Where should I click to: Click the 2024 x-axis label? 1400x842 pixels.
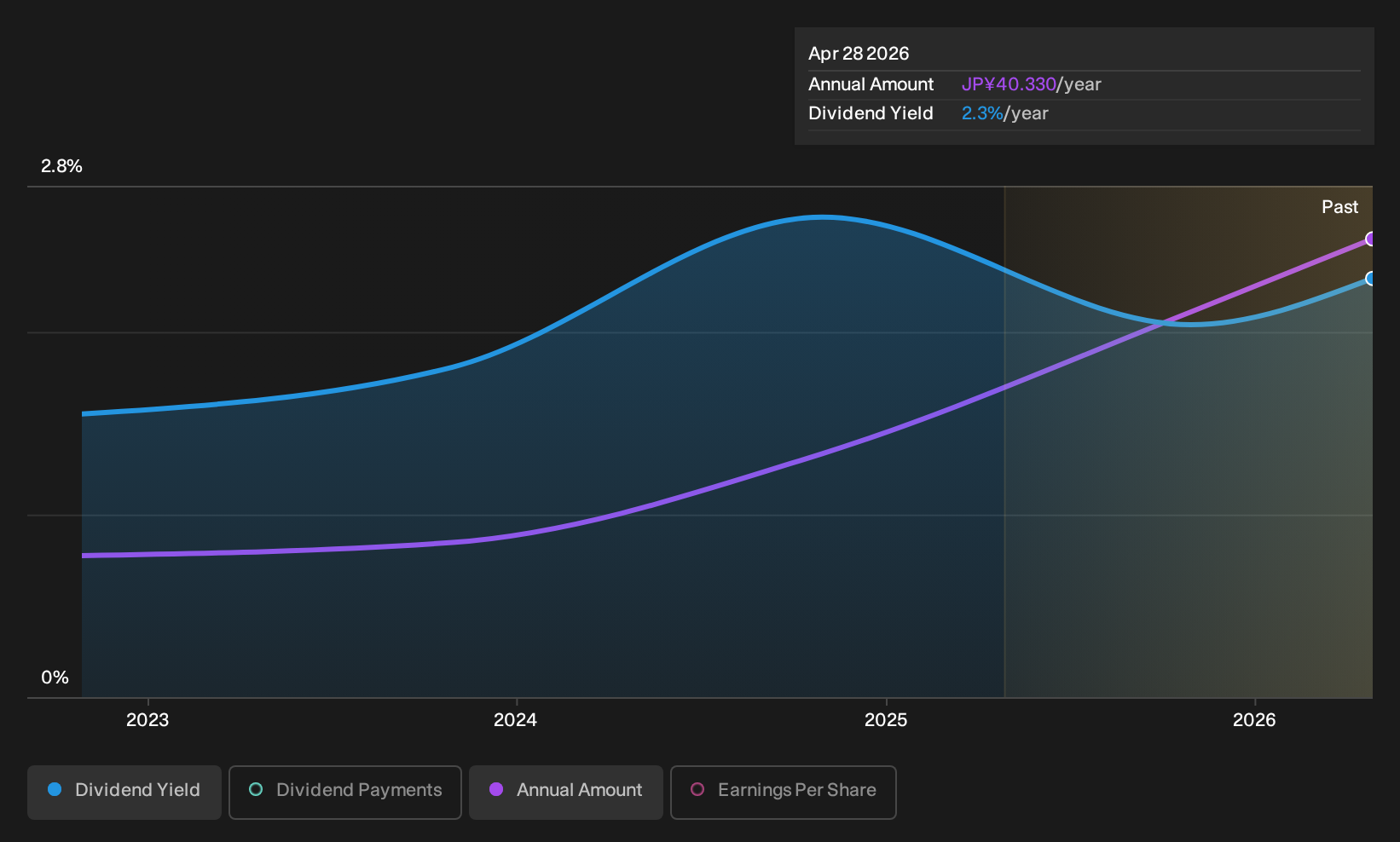(x=516, y=720)
